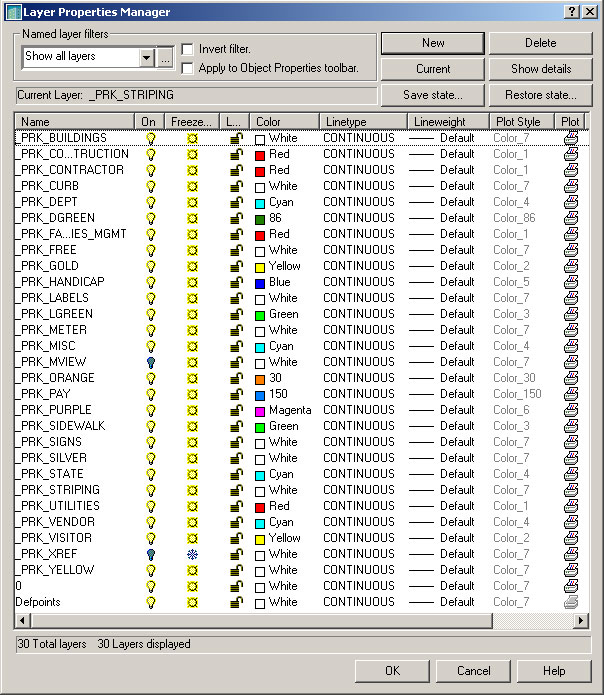Enable the Invert filter checkbox

pos(187,49)
